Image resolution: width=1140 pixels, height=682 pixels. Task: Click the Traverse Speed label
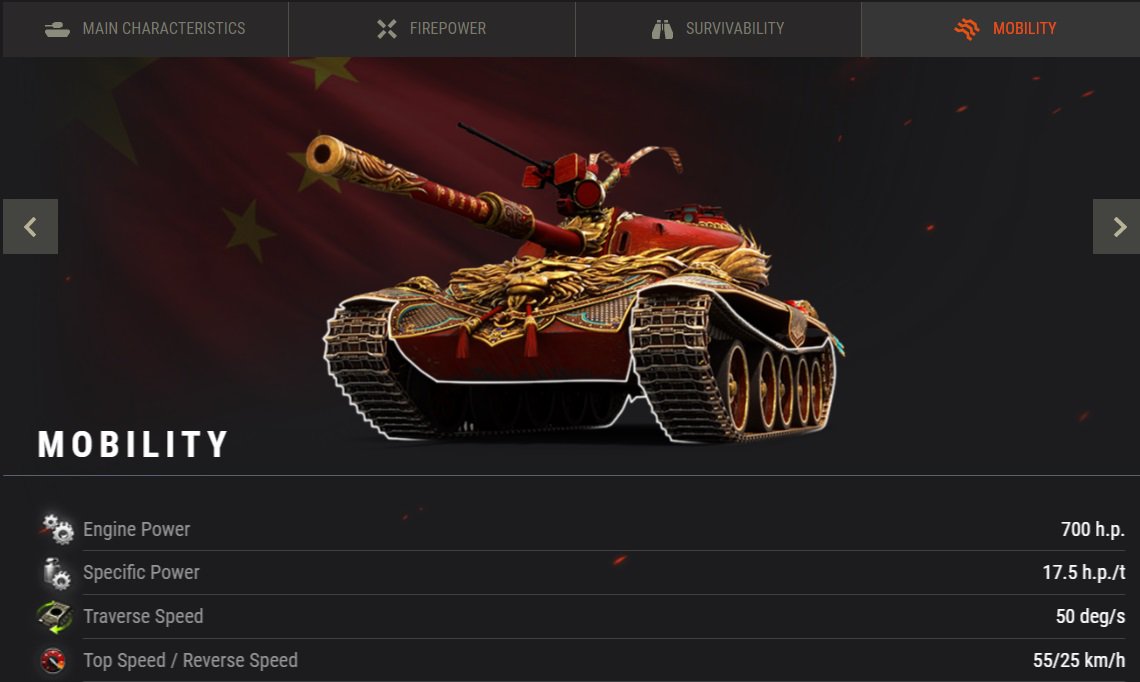point(143,617)
